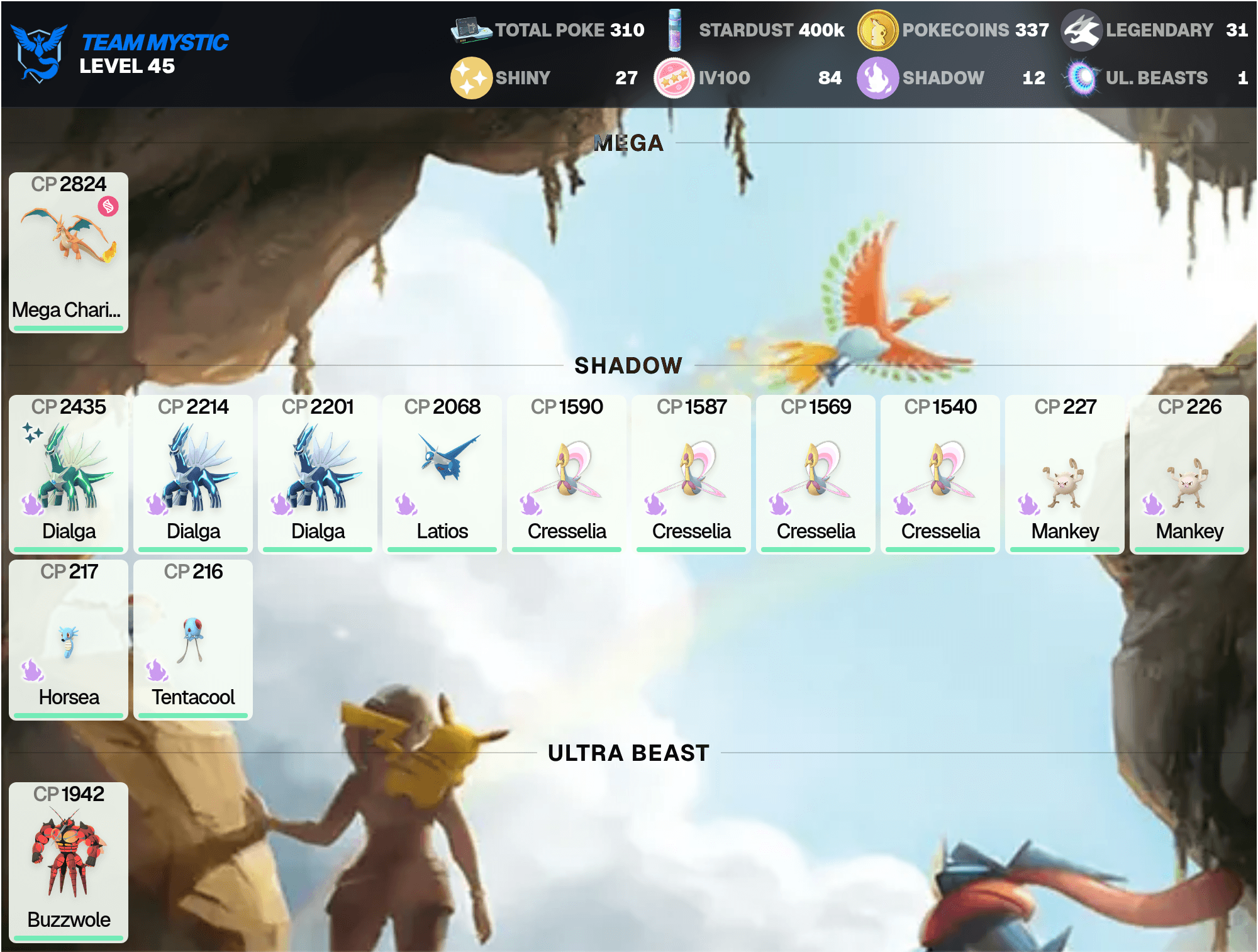Viewport: 1258px width, 952px height.
Task: Click the 'Mega Chari...' name label
Action: [66, 310]
